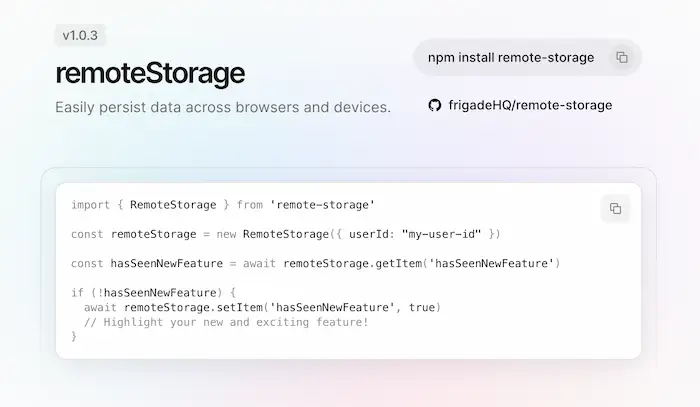Copy the code snippet

[x=615, y=208]
